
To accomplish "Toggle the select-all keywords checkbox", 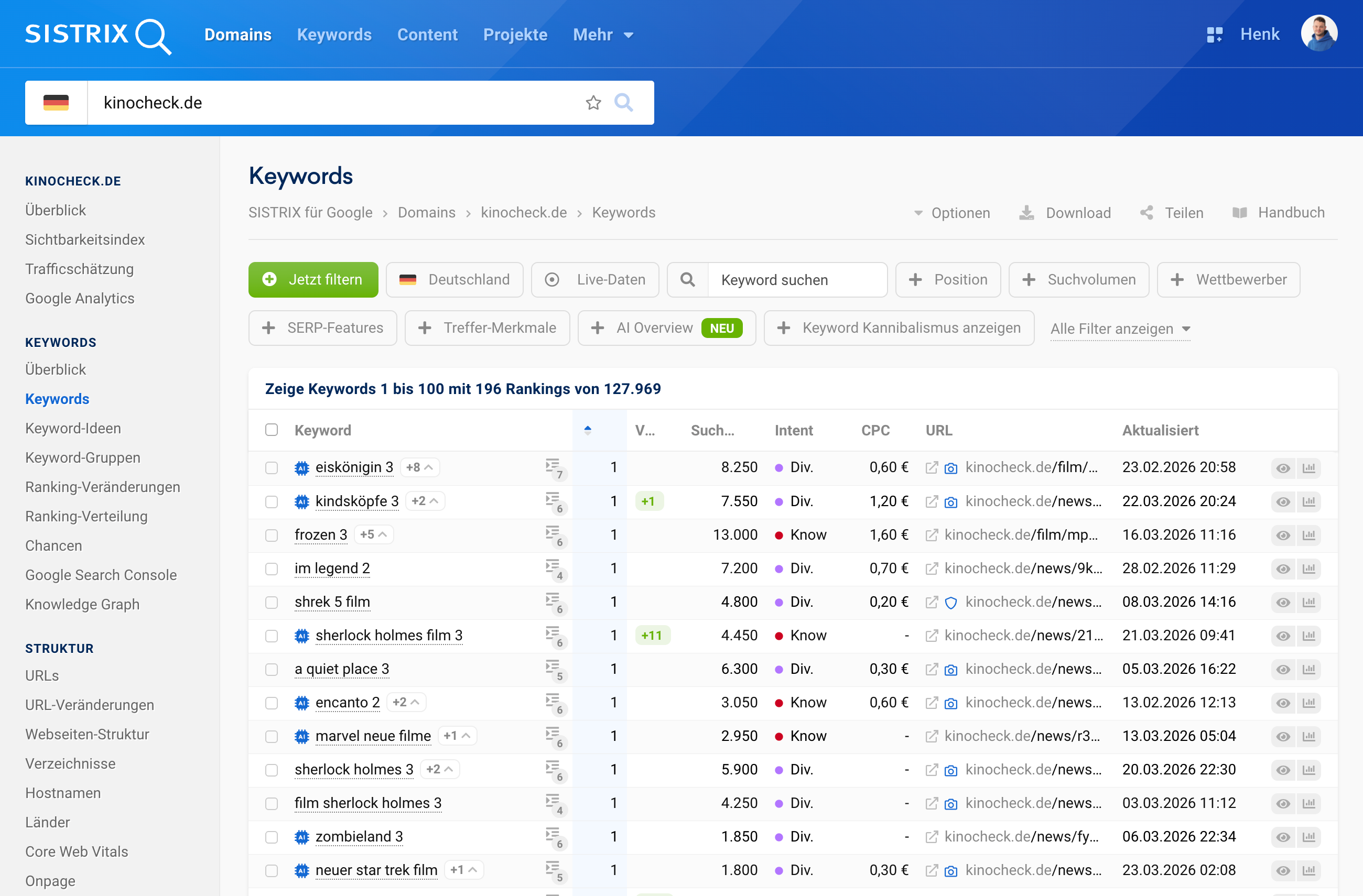I will pyautogui.click(x=272, y=429).
